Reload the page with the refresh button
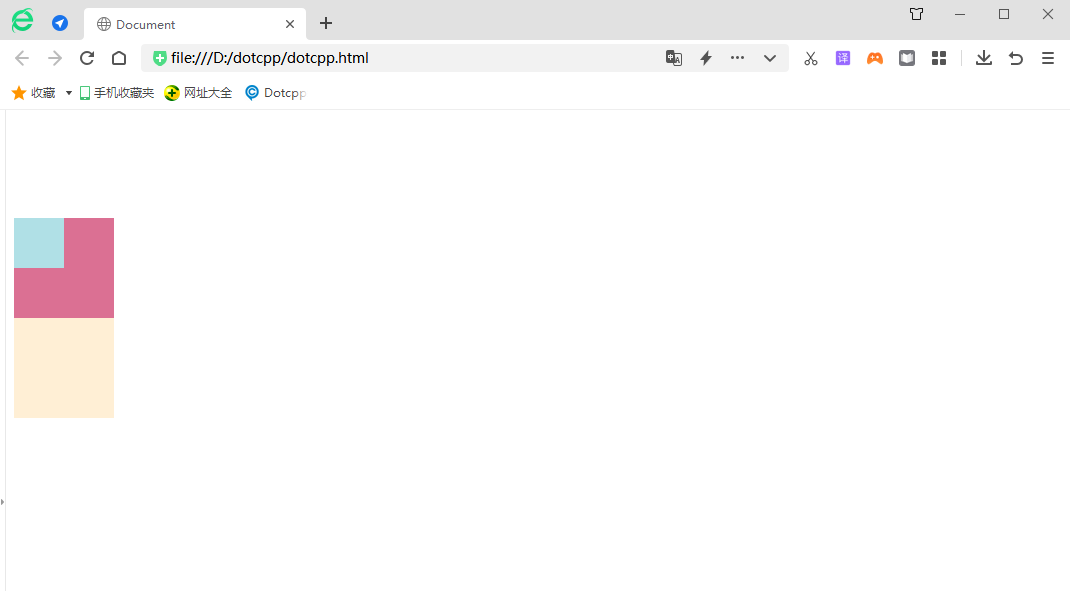The width and height of the screenshot is (1070, 591). (87, 58)
